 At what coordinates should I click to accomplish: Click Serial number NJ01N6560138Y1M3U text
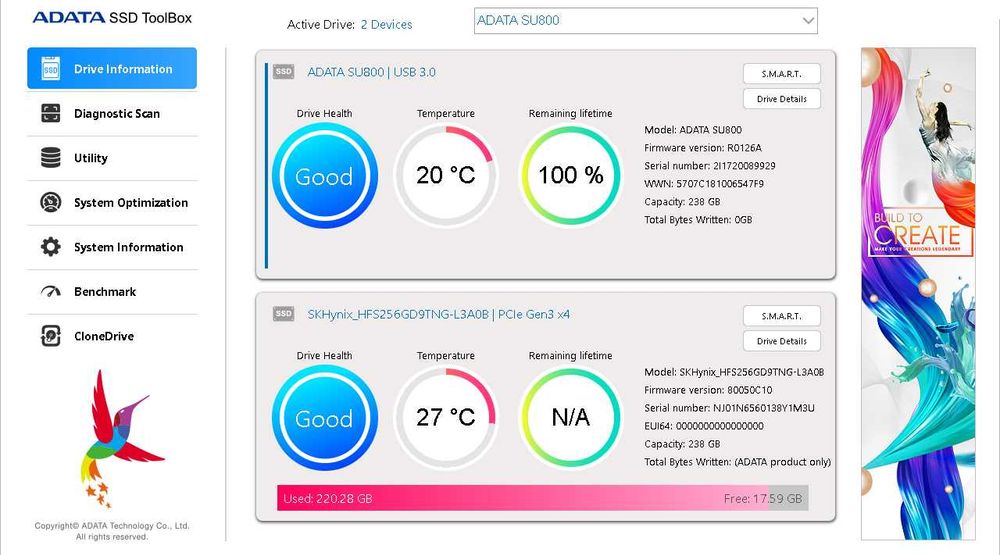pos(730,408)
